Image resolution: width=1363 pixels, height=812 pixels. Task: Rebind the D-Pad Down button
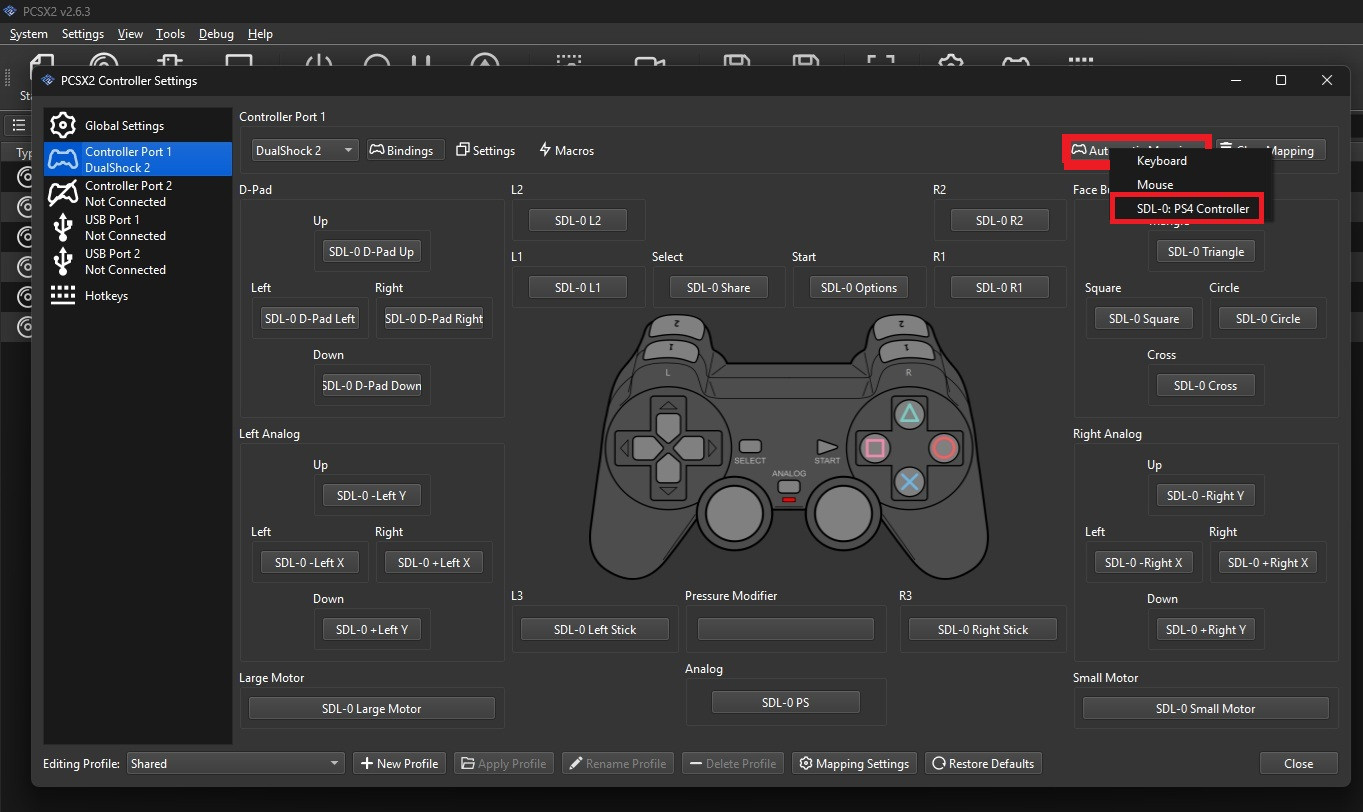(x=371, y=385)
